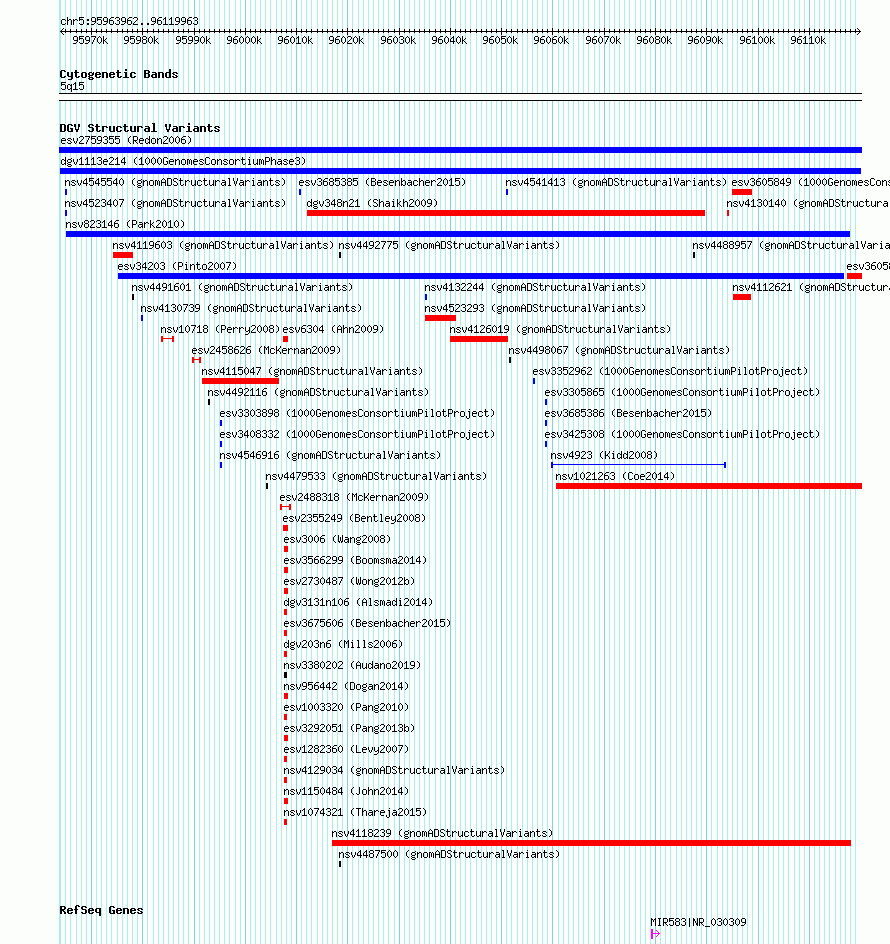Click the esv3685385 (Besenbacher2015) label
The width and height of the screenshot is (890, 944).
382,182
